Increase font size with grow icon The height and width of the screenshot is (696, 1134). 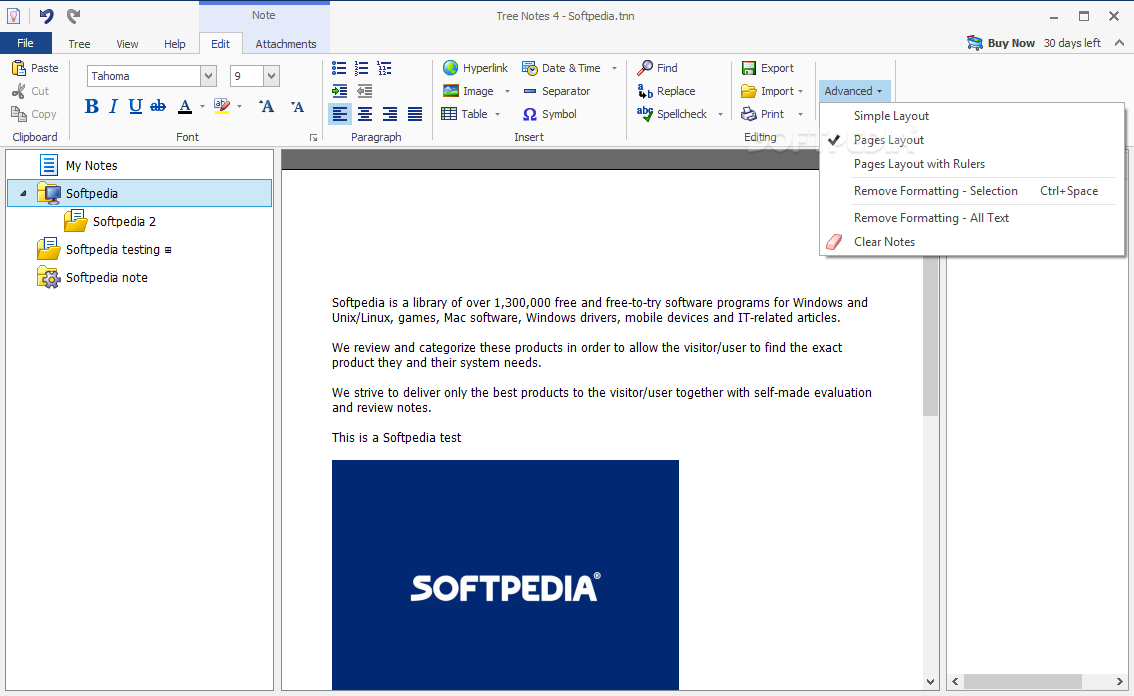pyautogui.click(x=267, y=106)
